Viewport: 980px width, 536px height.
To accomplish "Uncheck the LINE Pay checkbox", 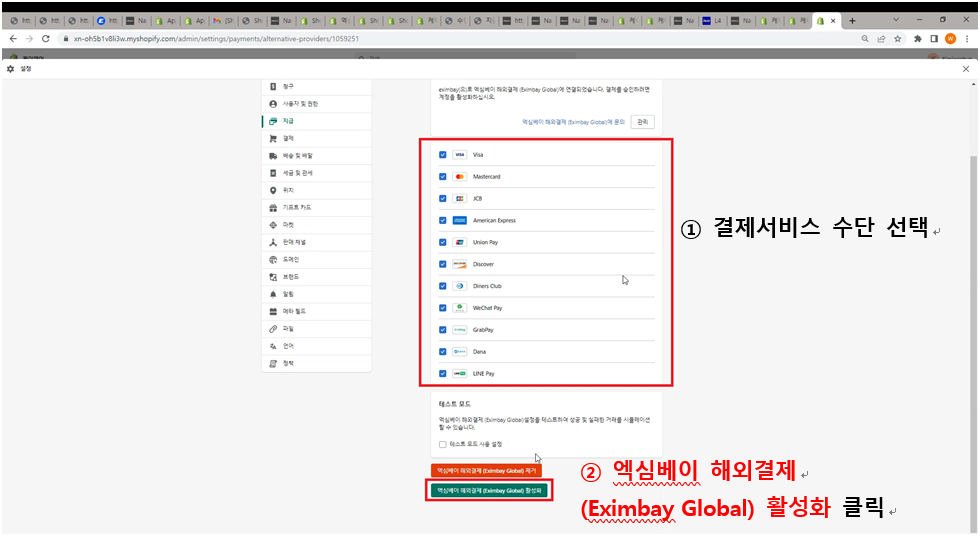I will 442,374.
